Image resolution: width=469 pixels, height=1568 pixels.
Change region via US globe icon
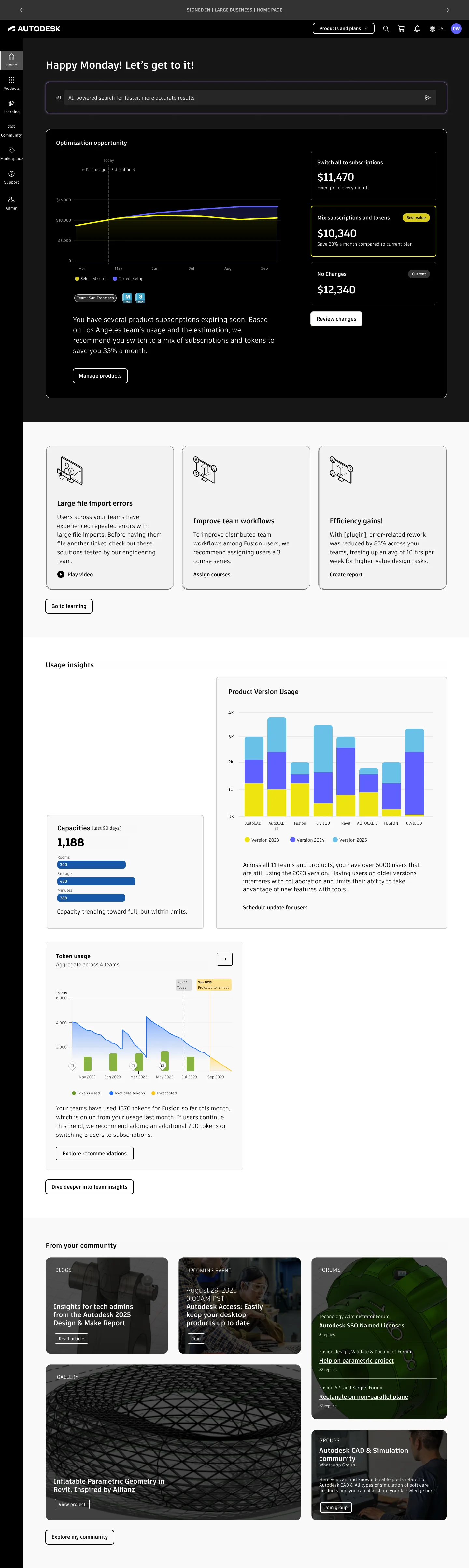point(436,29)
